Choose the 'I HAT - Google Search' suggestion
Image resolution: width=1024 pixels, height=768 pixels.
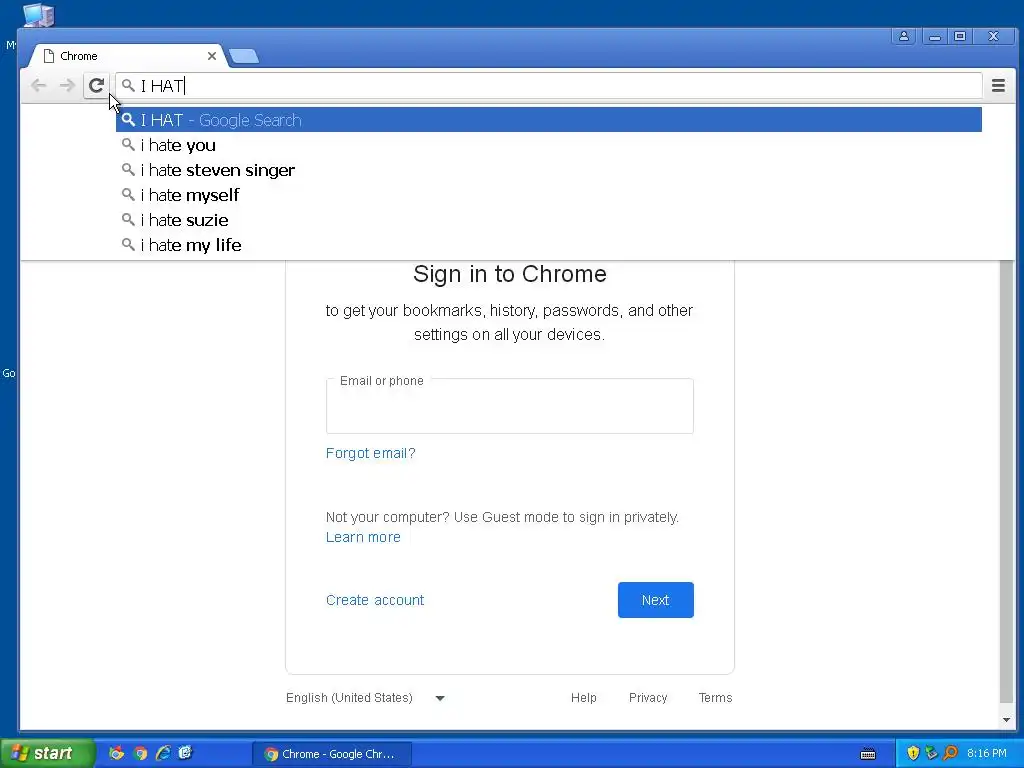click(x=549, y=120)
